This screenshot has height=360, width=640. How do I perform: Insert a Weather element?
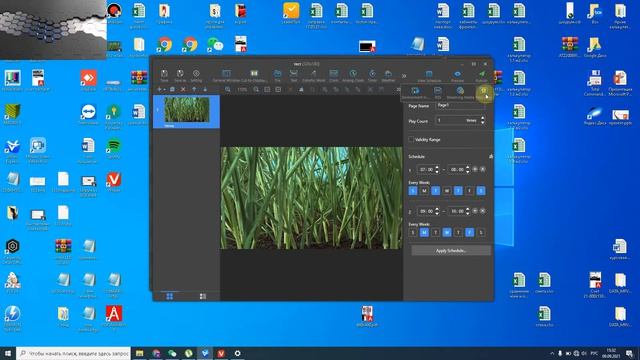[388, 75]
